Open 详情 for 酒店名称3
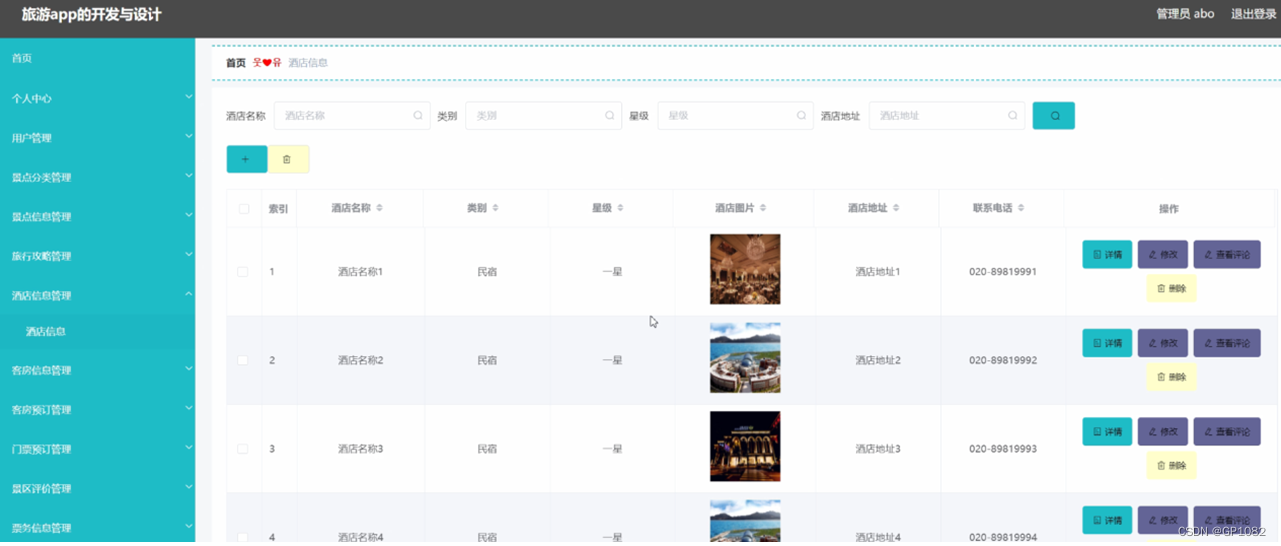The height and width of the screenshot is (546, 1281). tap(1107, 432)
